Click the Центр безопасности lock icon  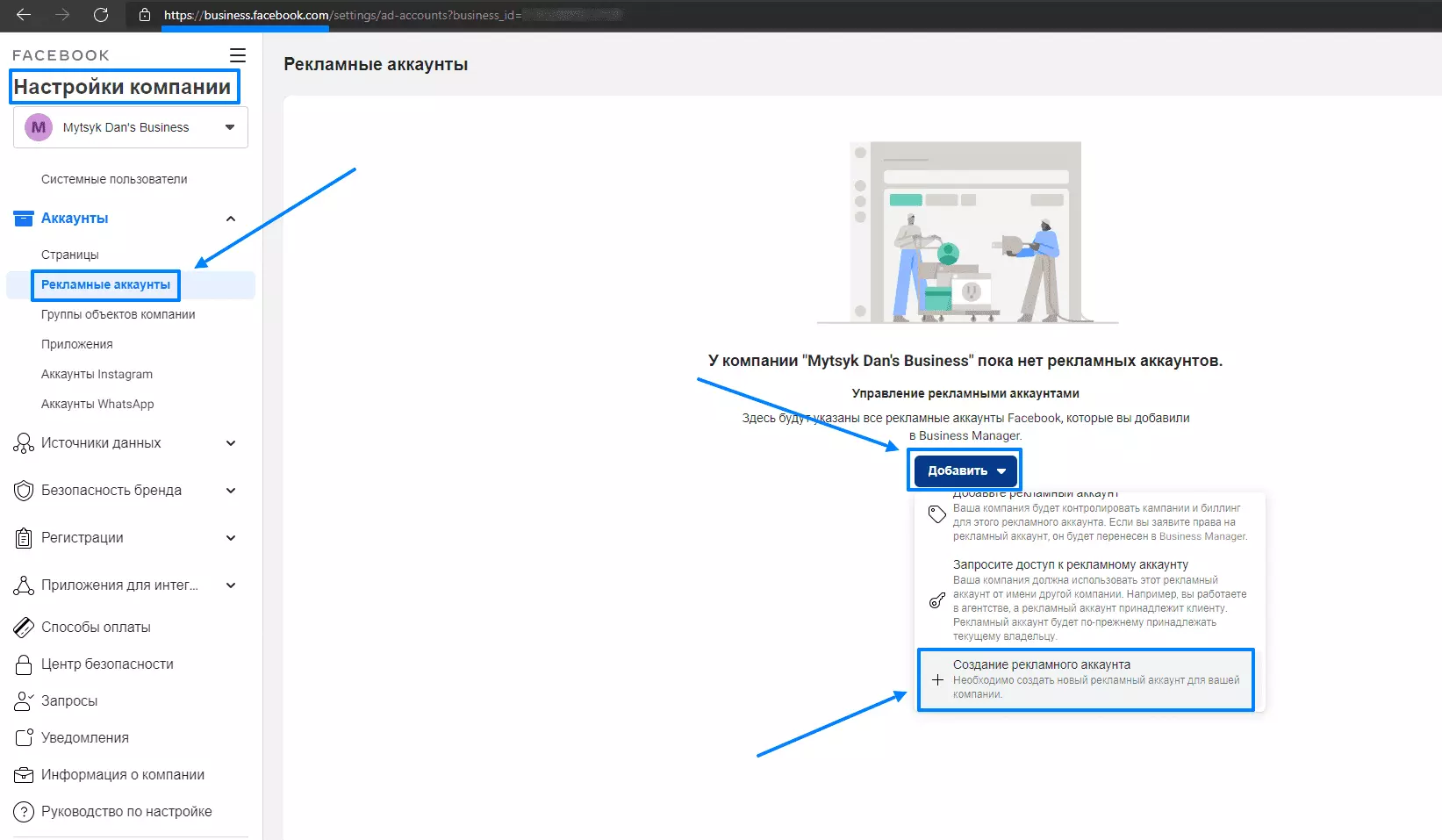click(x=24, y=664)
